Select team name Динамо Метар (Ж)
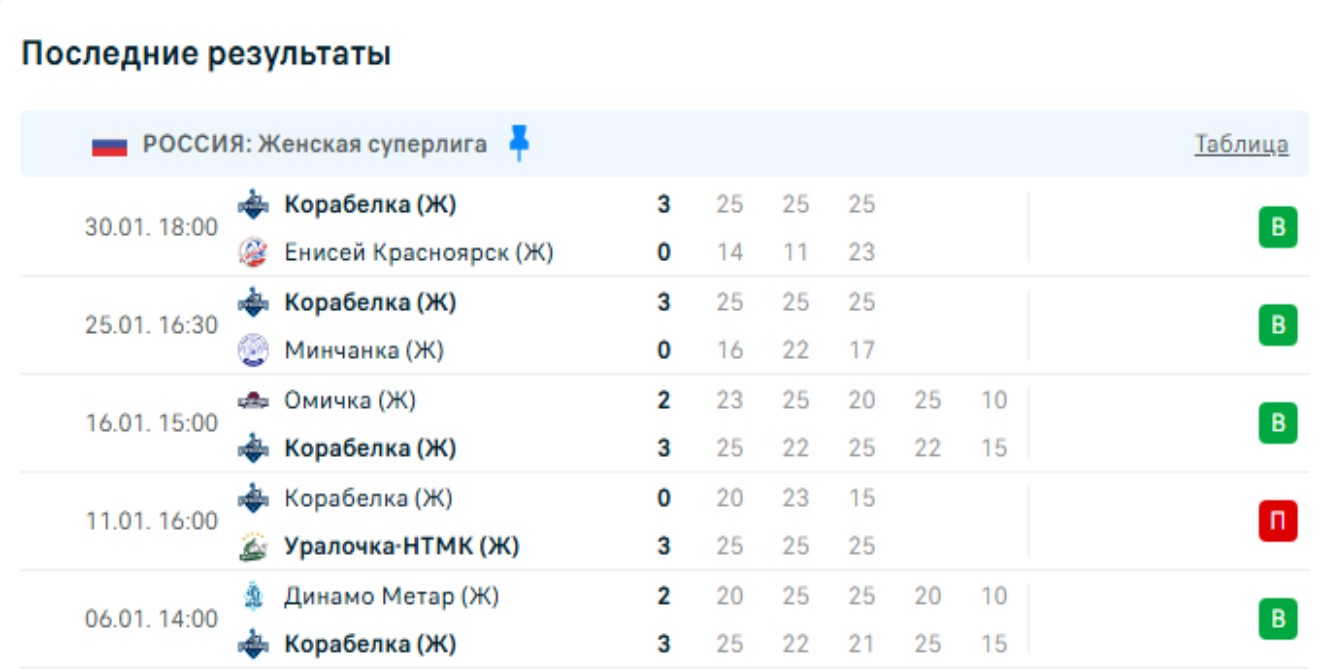The width and height of the screenshot is (1321, 669). click(391, 597)
